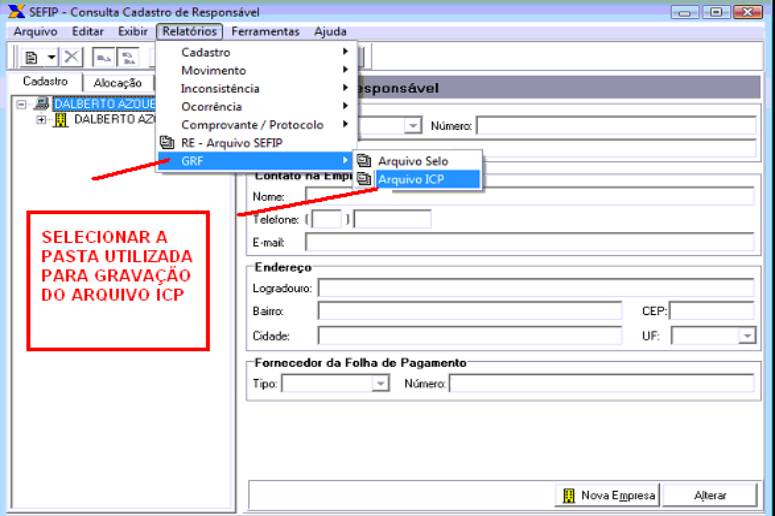Click the Logradouro input field
775x516 pixels.
pyautogui.click(x=536, y=288)
